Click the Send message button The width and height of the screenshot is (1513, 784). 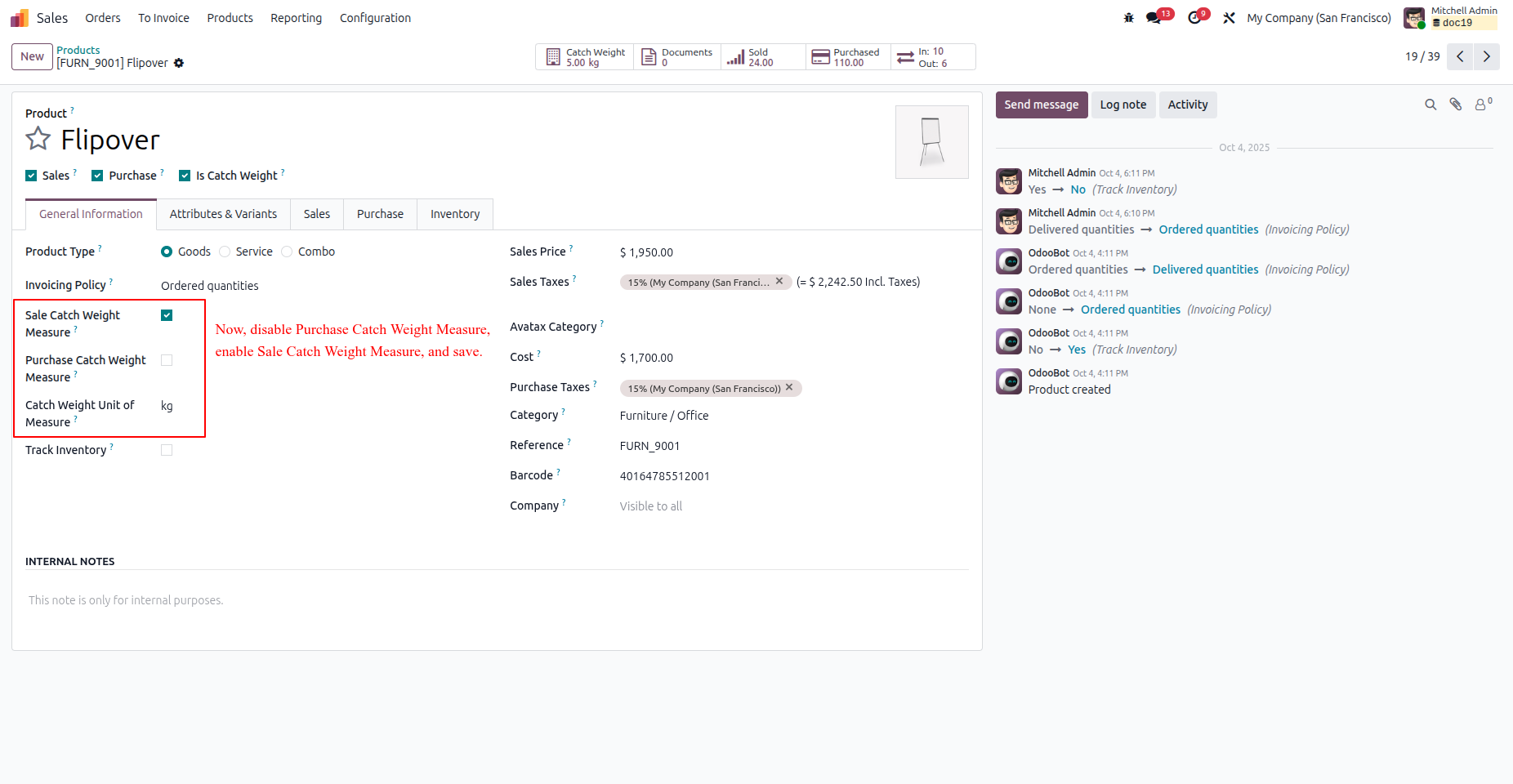tap(1042, 105)
